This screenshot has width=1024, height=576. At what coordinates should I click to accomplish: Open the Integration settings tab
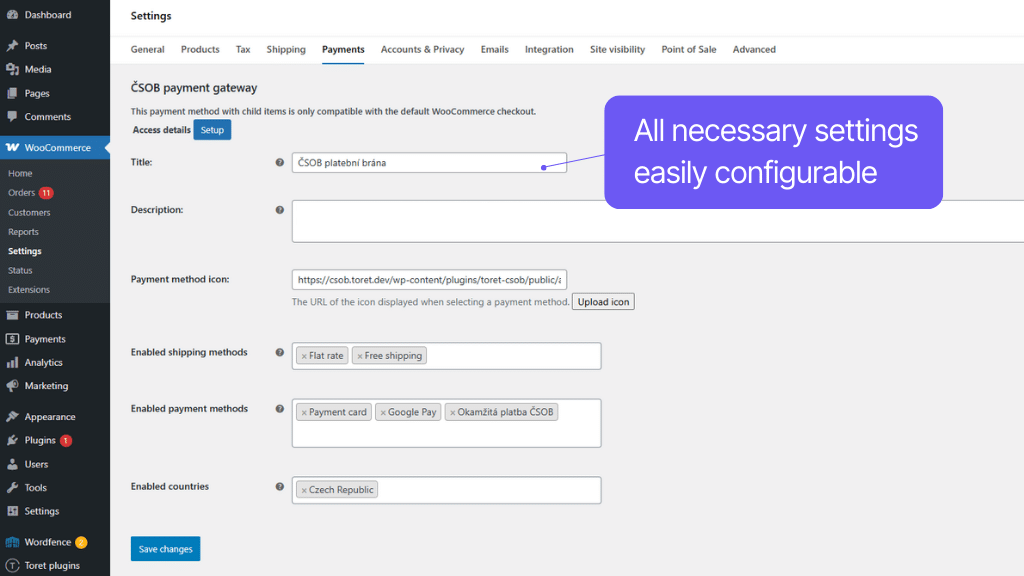(549, 50)
